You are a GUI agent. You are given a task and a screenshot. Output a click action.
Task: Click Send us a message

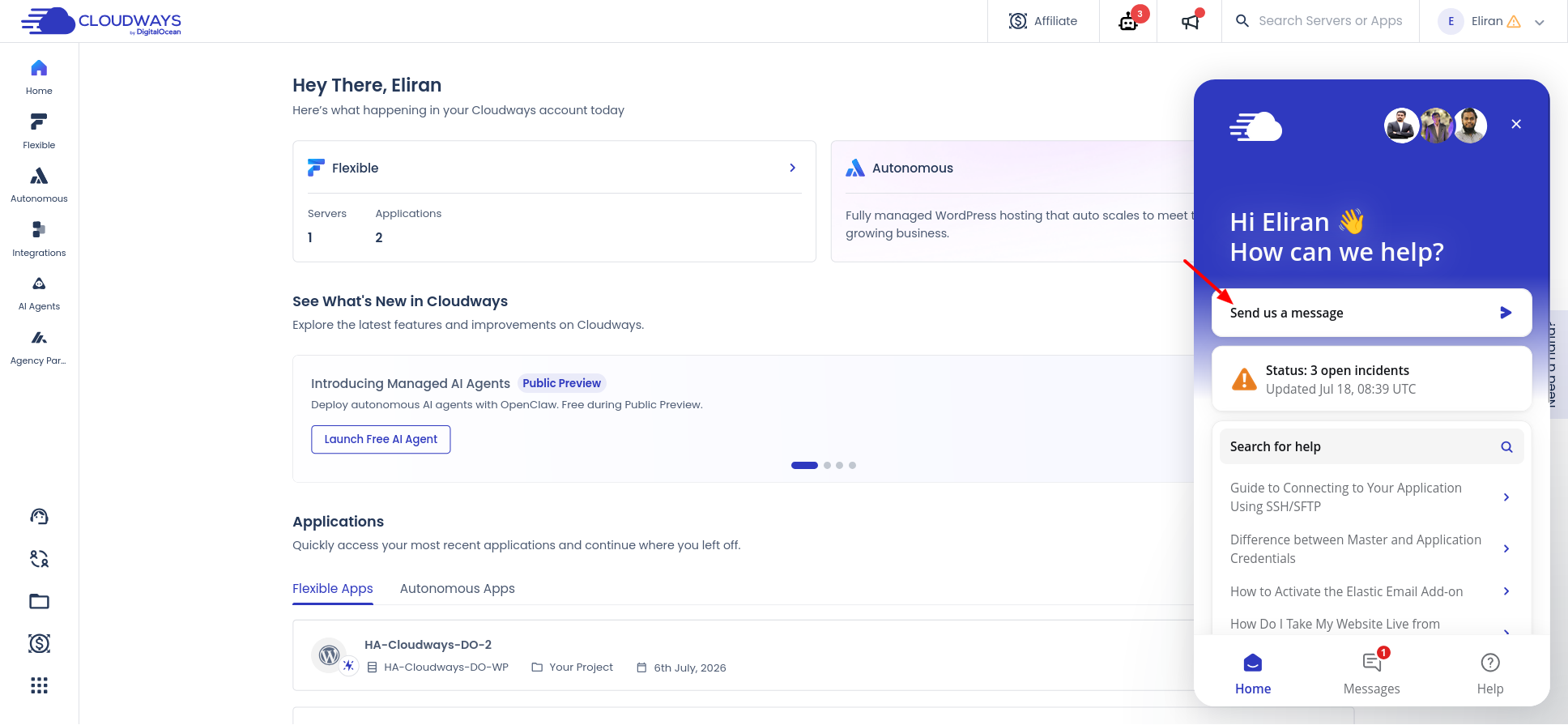pos(1371,313)
